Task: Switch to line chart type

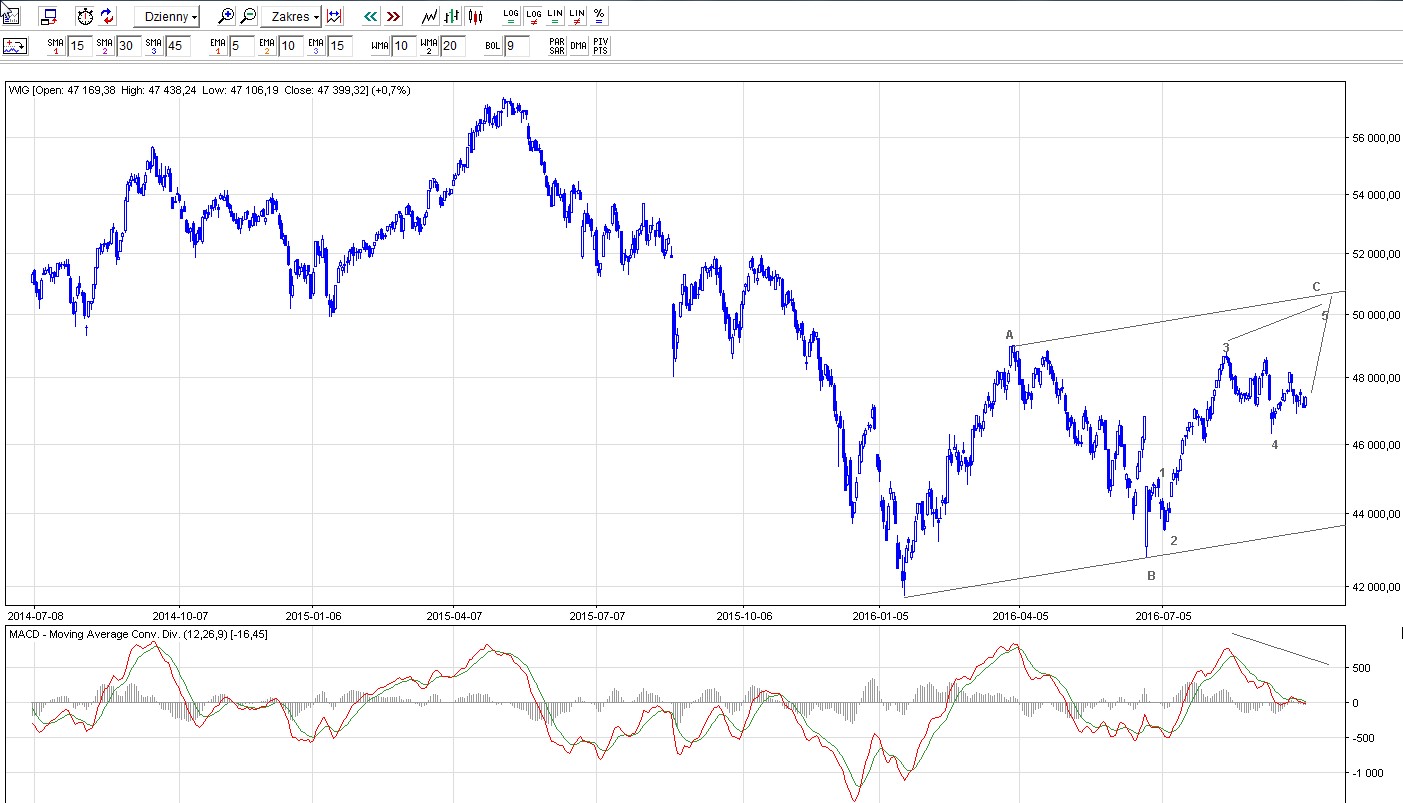Action: [x=429, y=16]
